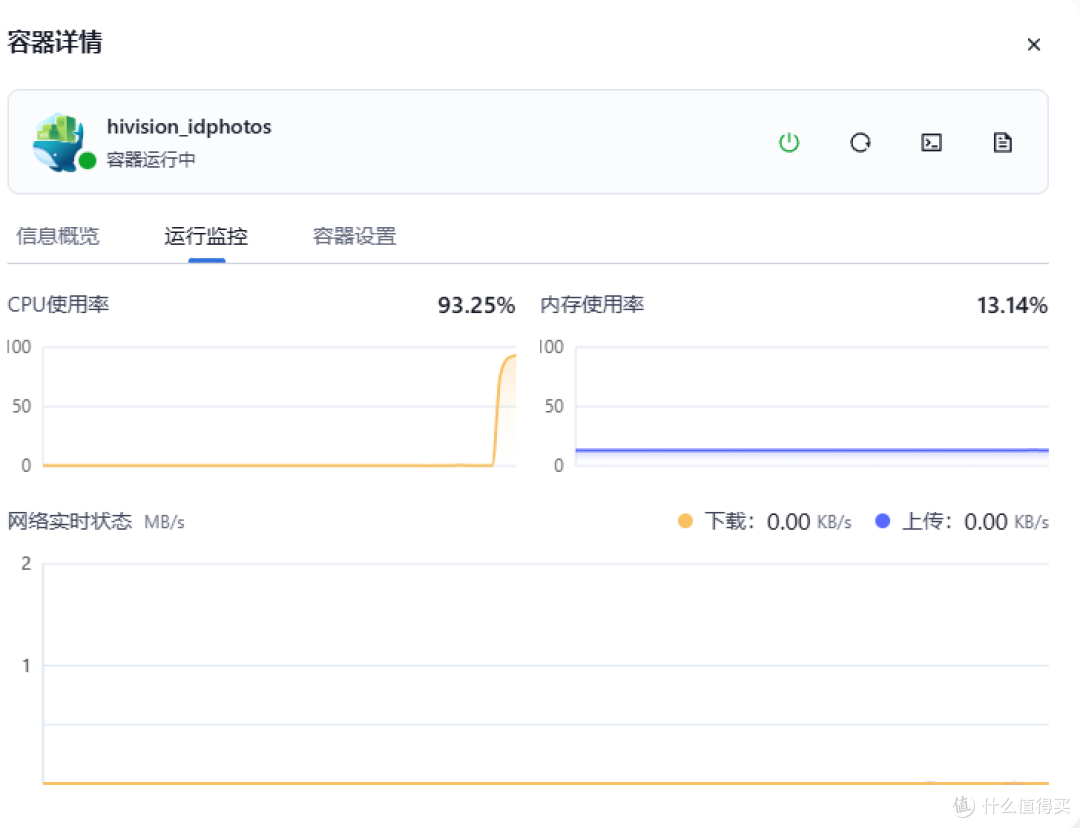This screenshot has height=828, width=1080.
Task: Click the 网络实时状态 heading
Action: click(70, 521)
